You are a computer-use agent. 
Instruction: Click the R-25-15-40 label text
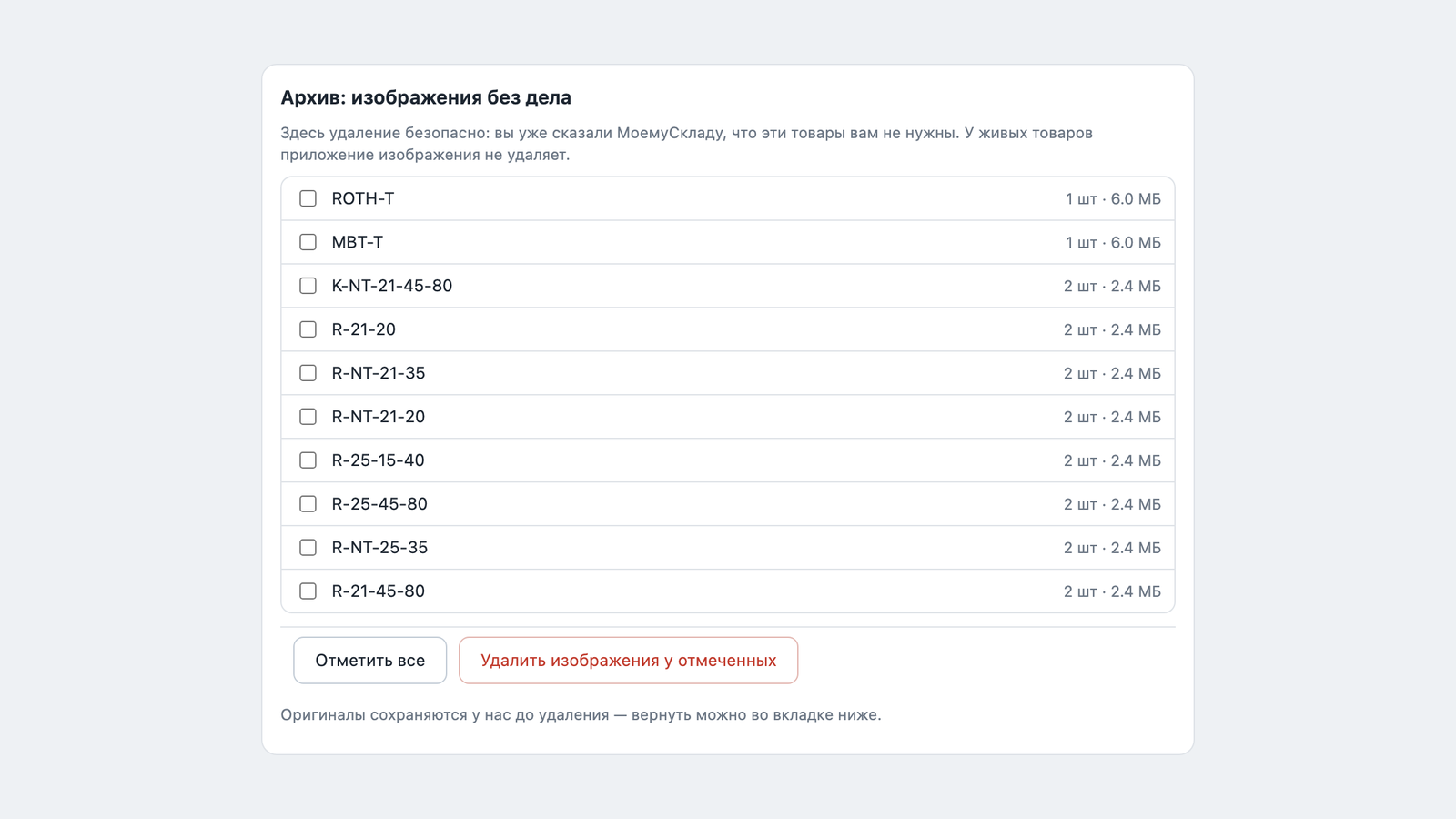(378, 460)
